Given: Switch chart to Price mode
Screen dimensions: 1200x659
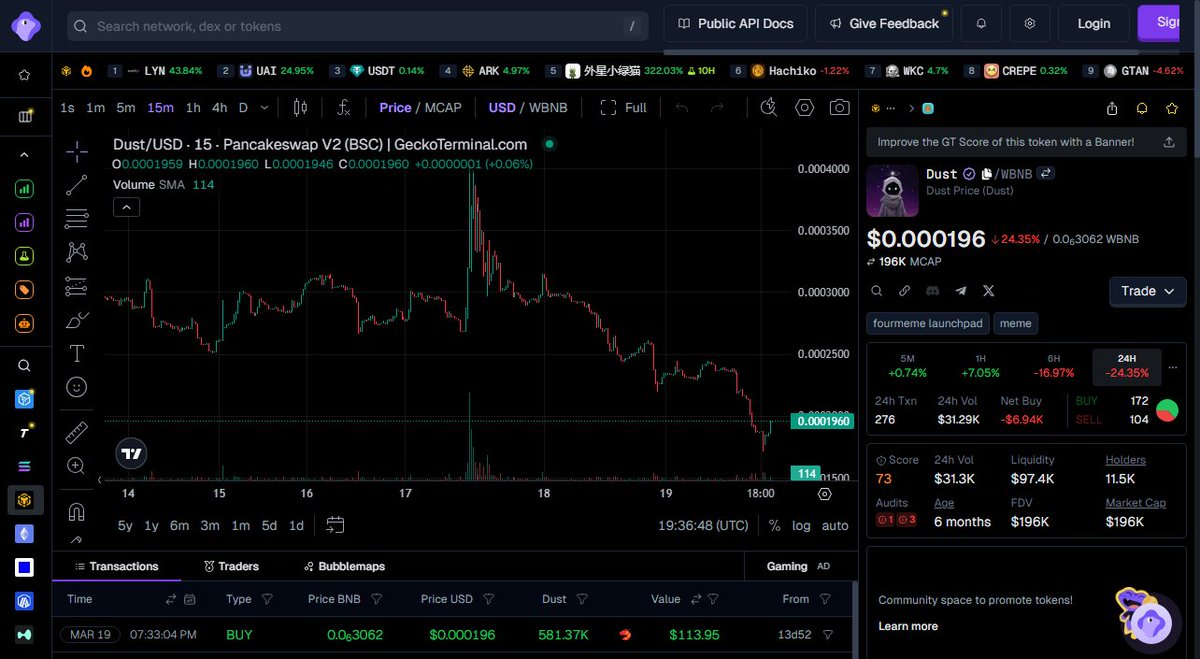Looking at the screenshot, I should pyautogui.click(x=395, y=107).
